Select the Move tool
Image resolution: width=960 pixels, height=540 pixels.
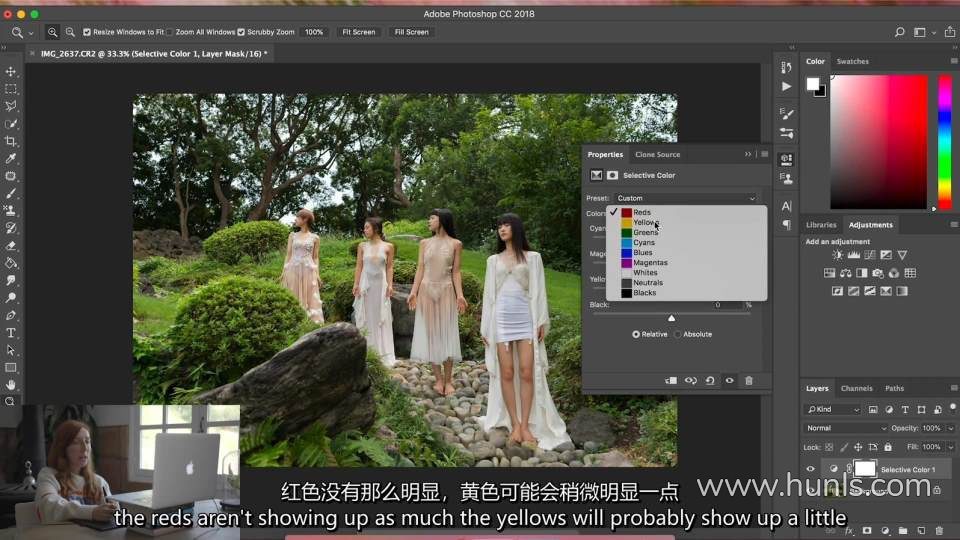coord(11,72)
